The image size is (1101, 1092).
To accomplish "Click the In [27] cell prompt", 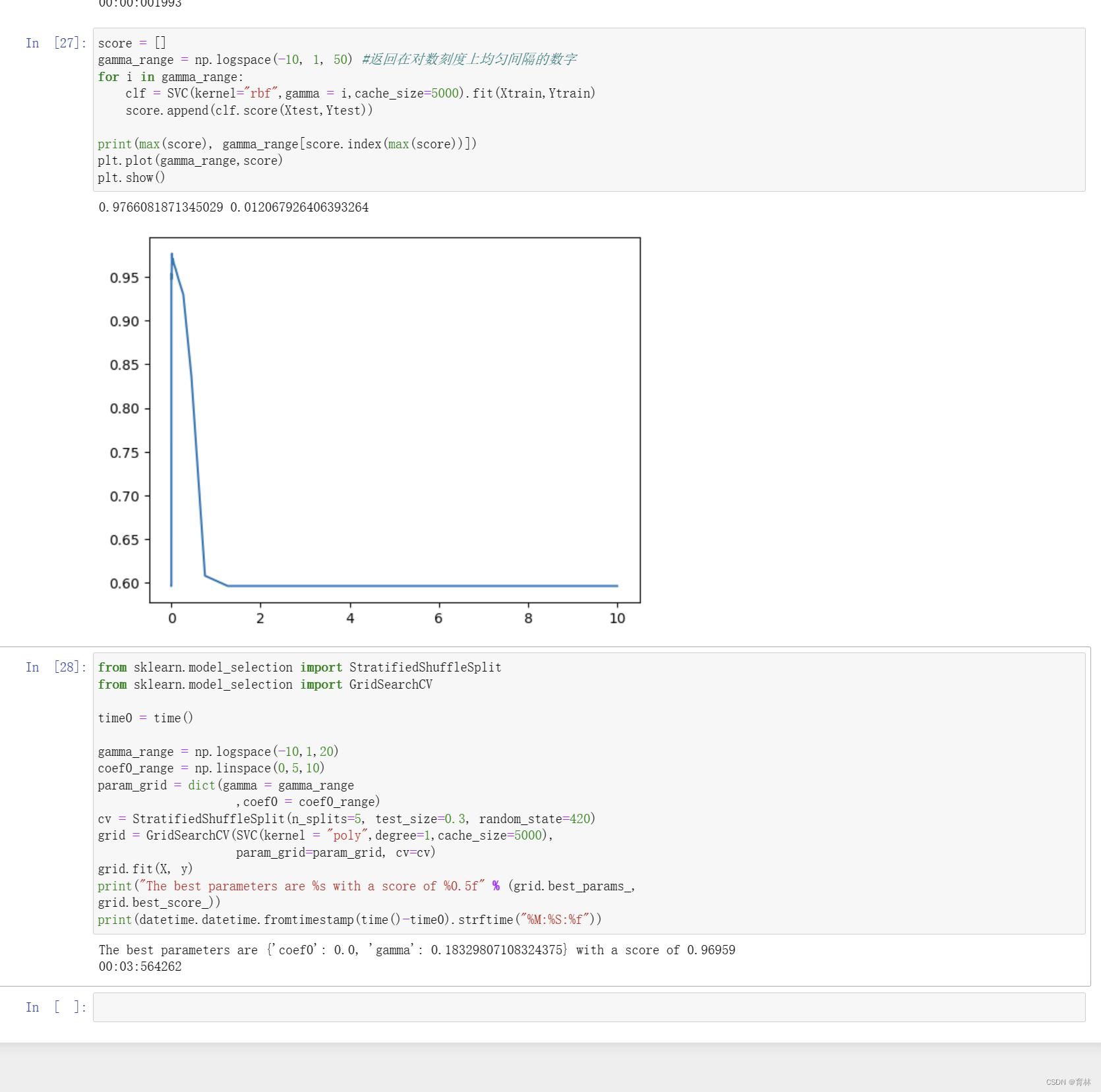I will pyautogui.click(x=56, y=43).
